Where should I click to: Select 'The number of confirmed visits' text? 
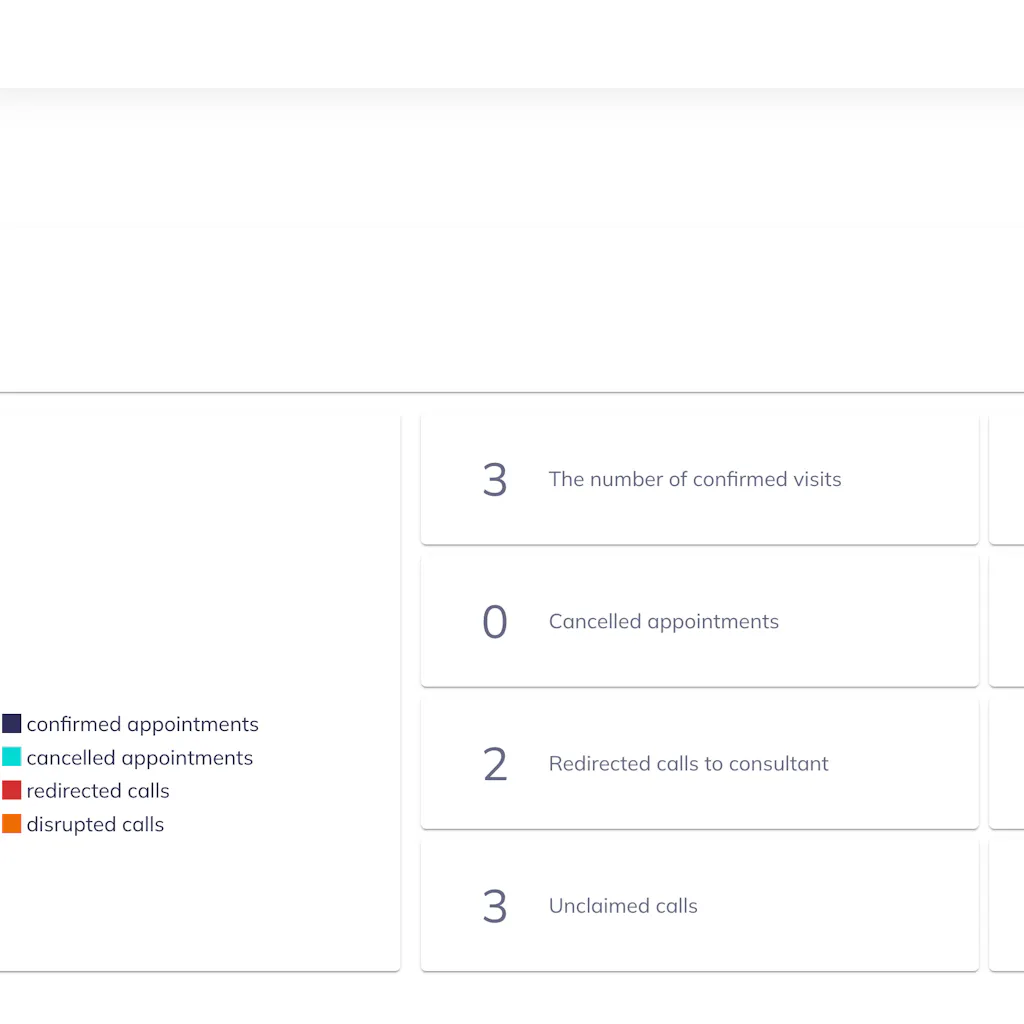point(695,480)
